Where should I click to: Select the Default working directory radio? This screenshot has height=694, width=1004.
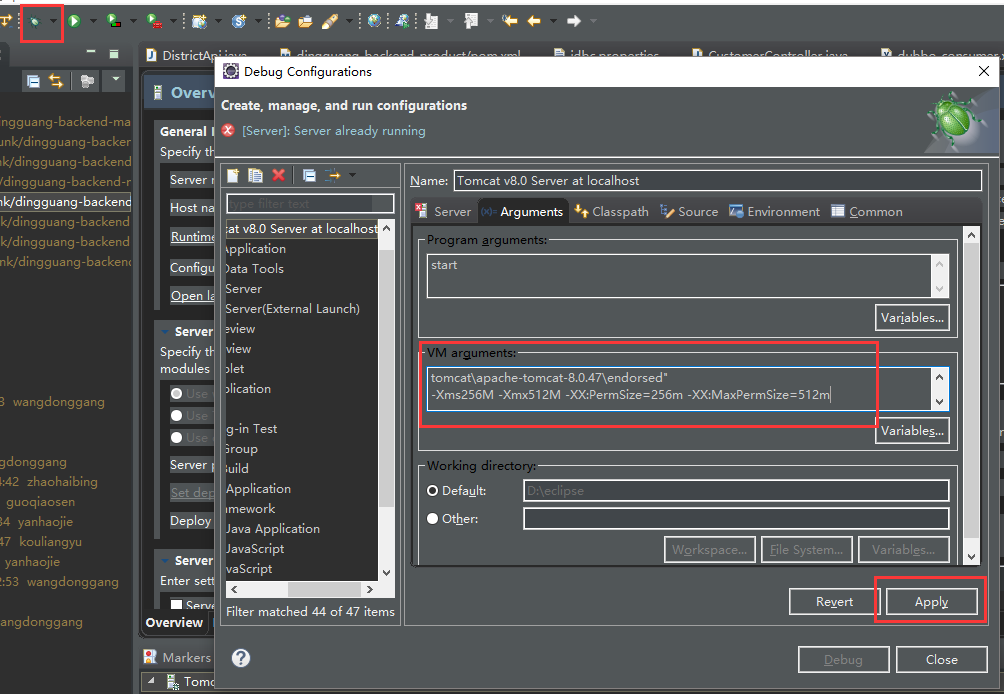(x=433, y=491)
